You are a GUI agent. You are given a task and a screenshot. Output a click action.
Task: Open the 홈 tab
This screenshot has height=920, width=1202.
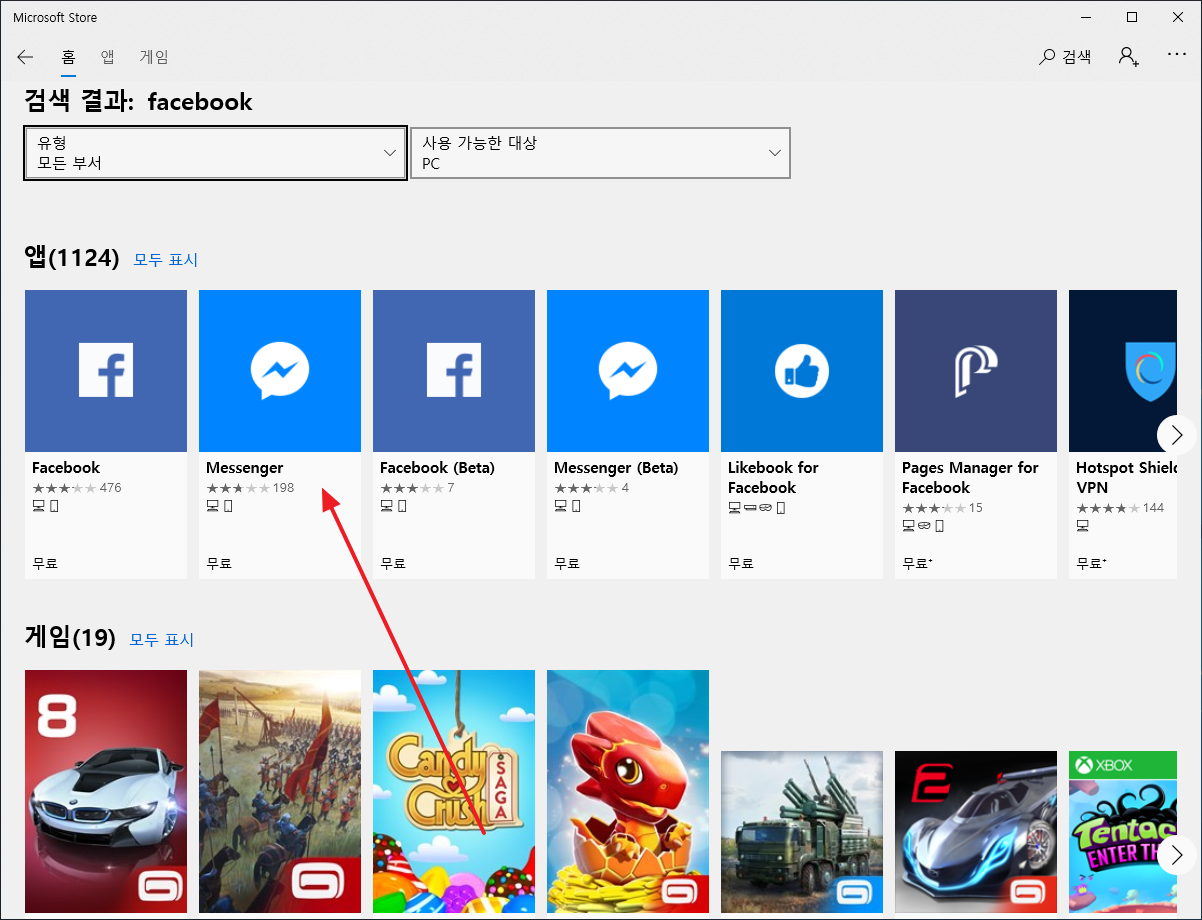pos(69,57)
